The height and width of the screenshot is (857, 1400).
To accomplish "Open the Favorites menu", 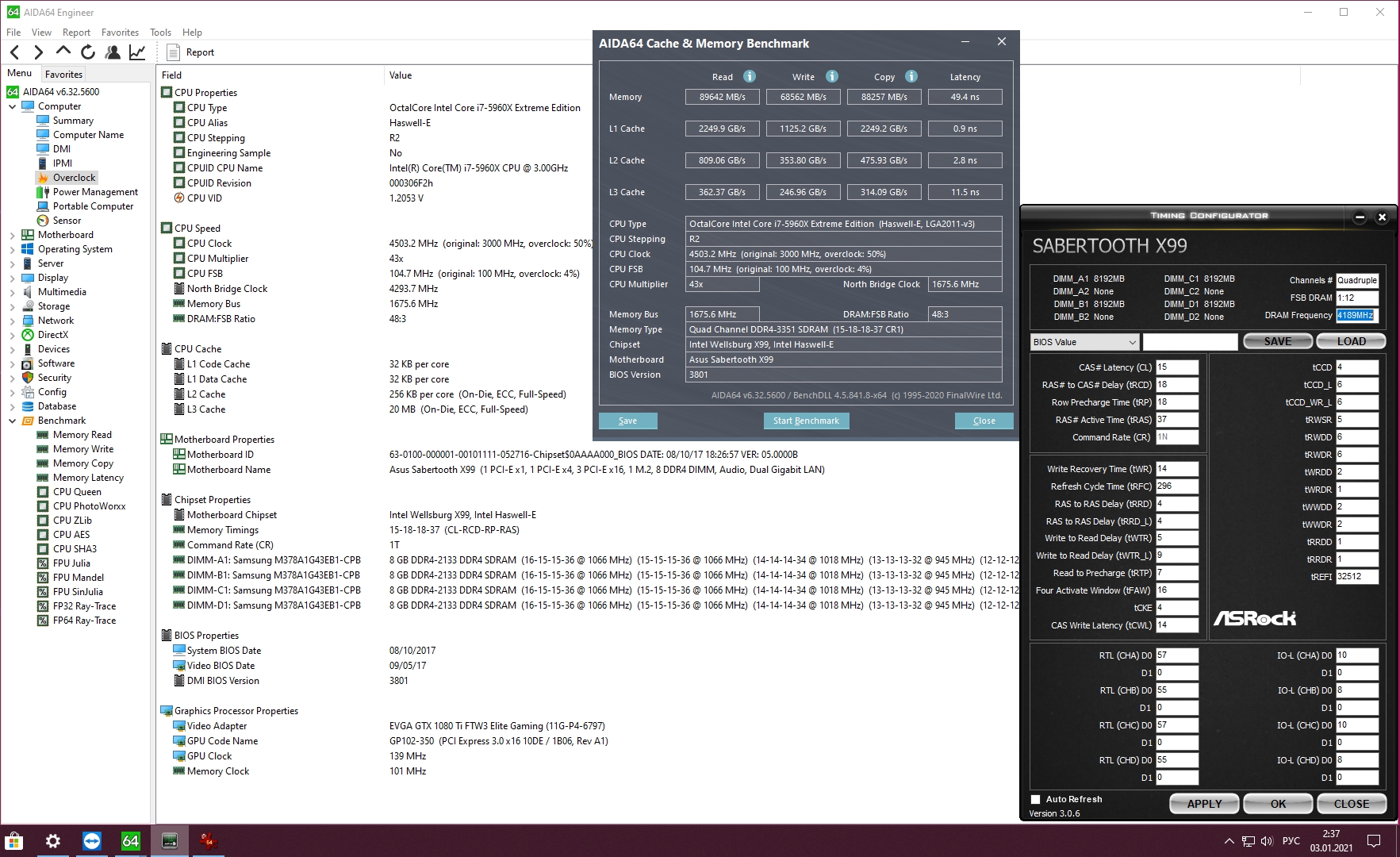I will 120,33.
